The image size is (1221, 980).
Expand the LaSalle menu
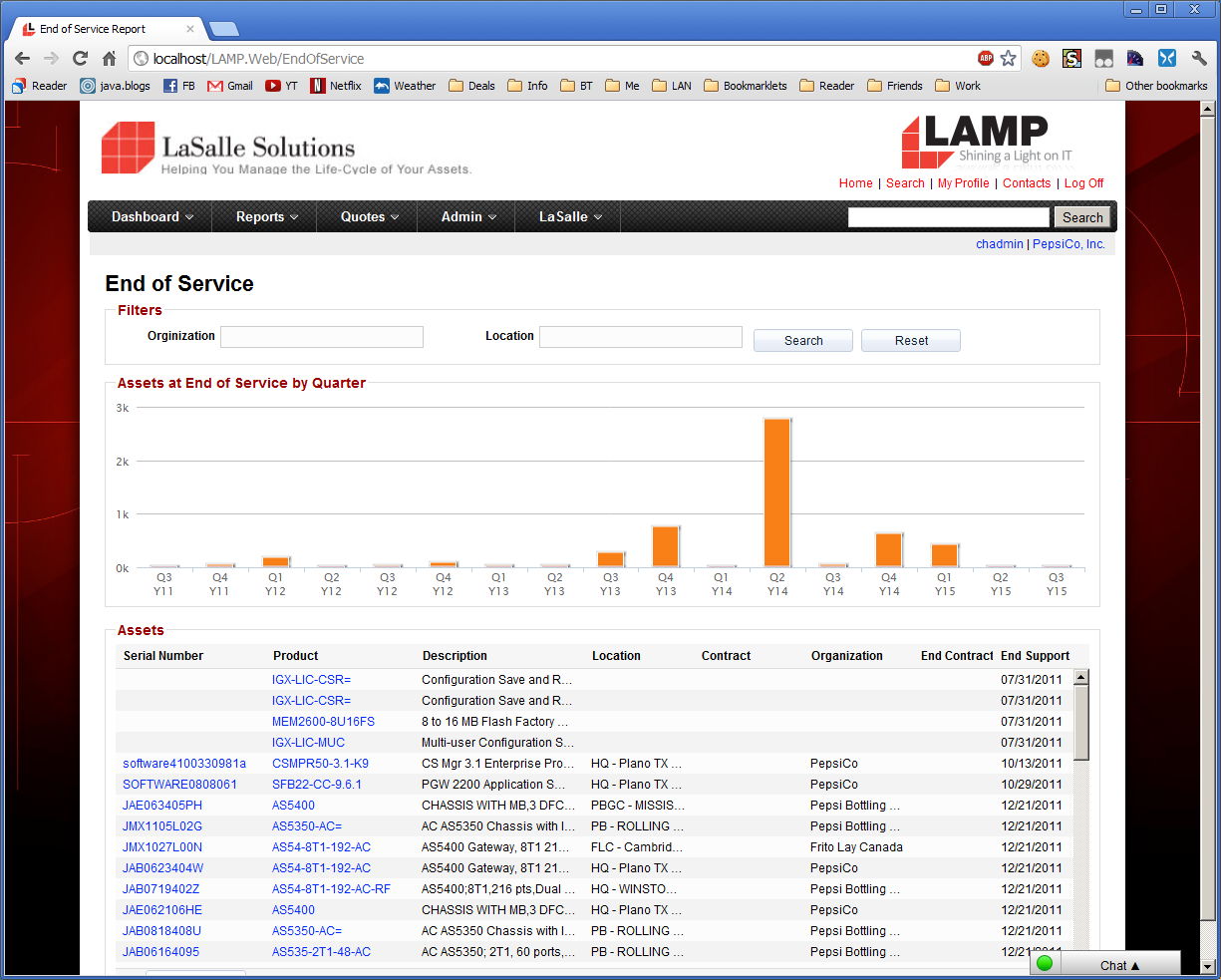pyautogui.click(x=570, y=216)
